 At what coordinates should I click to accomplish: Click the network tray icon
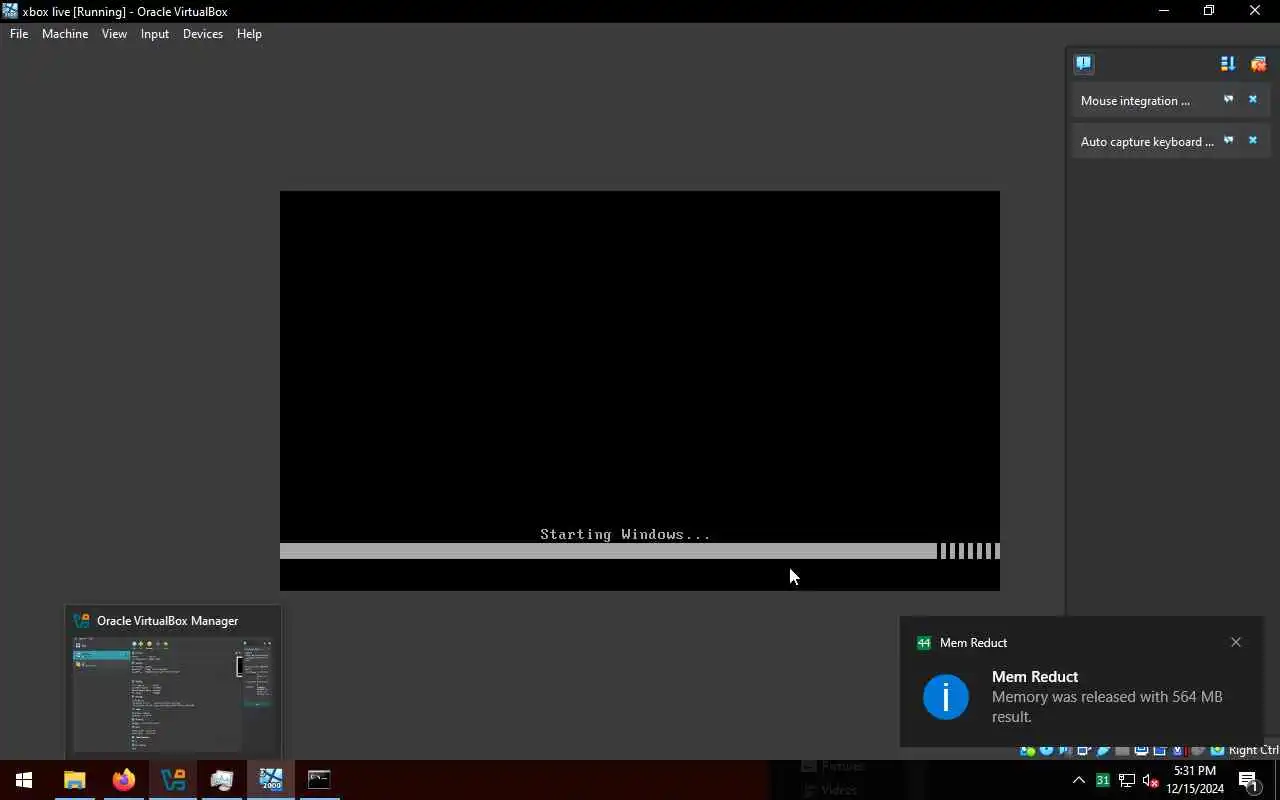point(1126,780)
